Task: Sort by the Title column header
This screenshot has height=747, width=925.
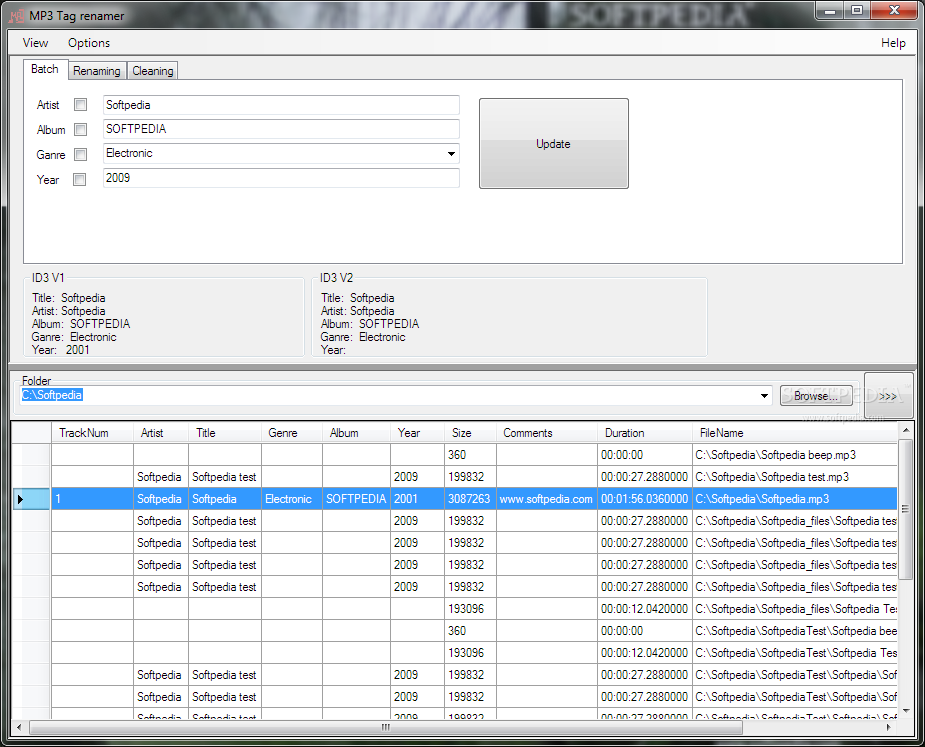Action: click(x=225, y=433)
